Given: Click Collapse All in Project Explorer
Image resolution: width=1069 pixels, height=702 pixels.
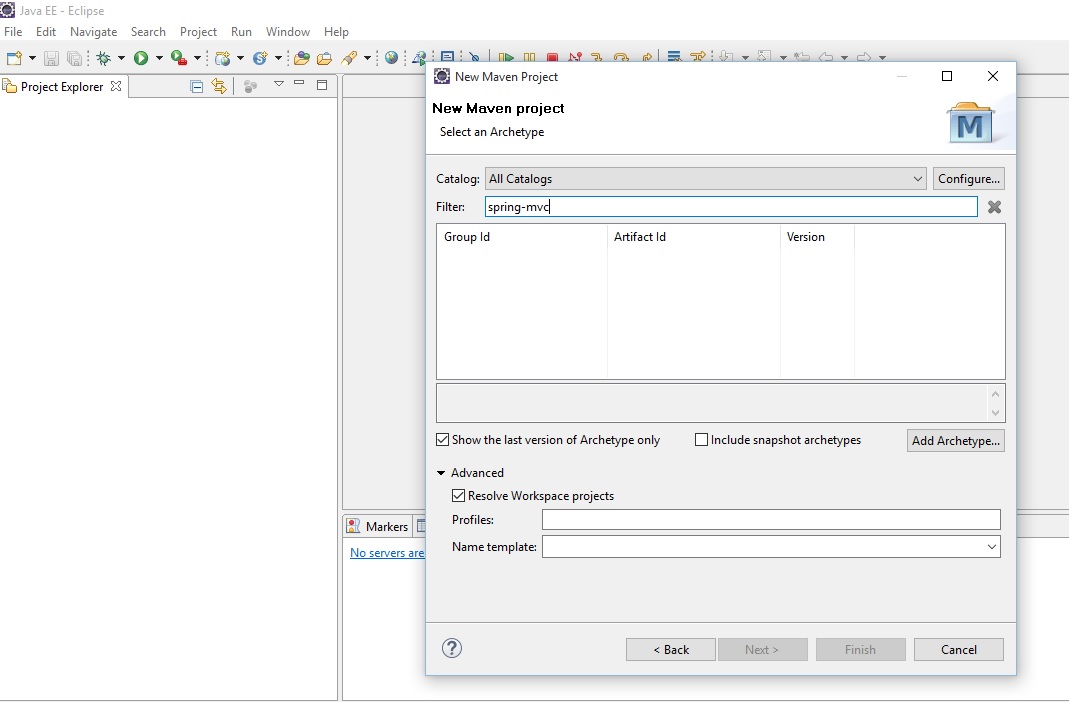Looking at the screenshot, I should coord(196,87).
